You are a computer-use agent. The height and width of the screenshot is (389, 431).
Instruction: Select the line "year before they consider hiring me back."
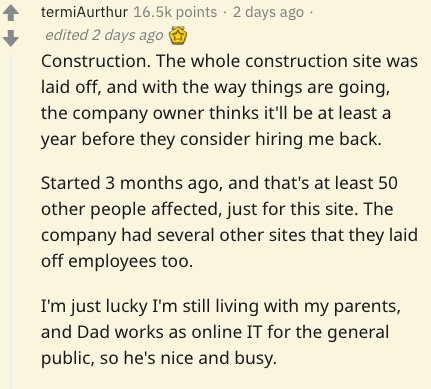tap(211, 139)
